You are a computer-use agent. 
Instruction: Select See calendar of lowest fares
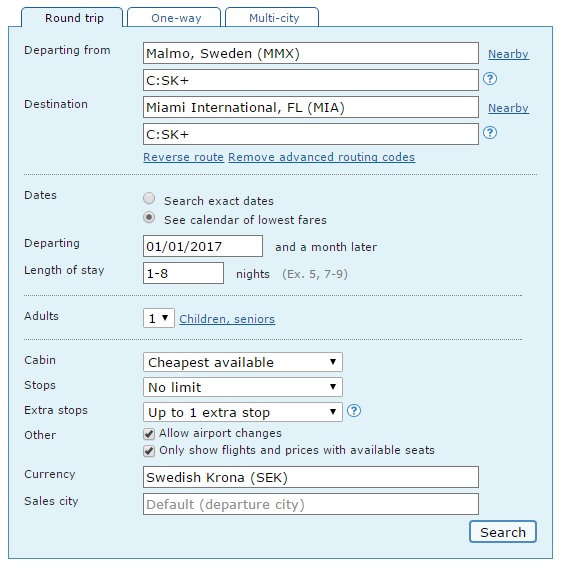[149, 217]
